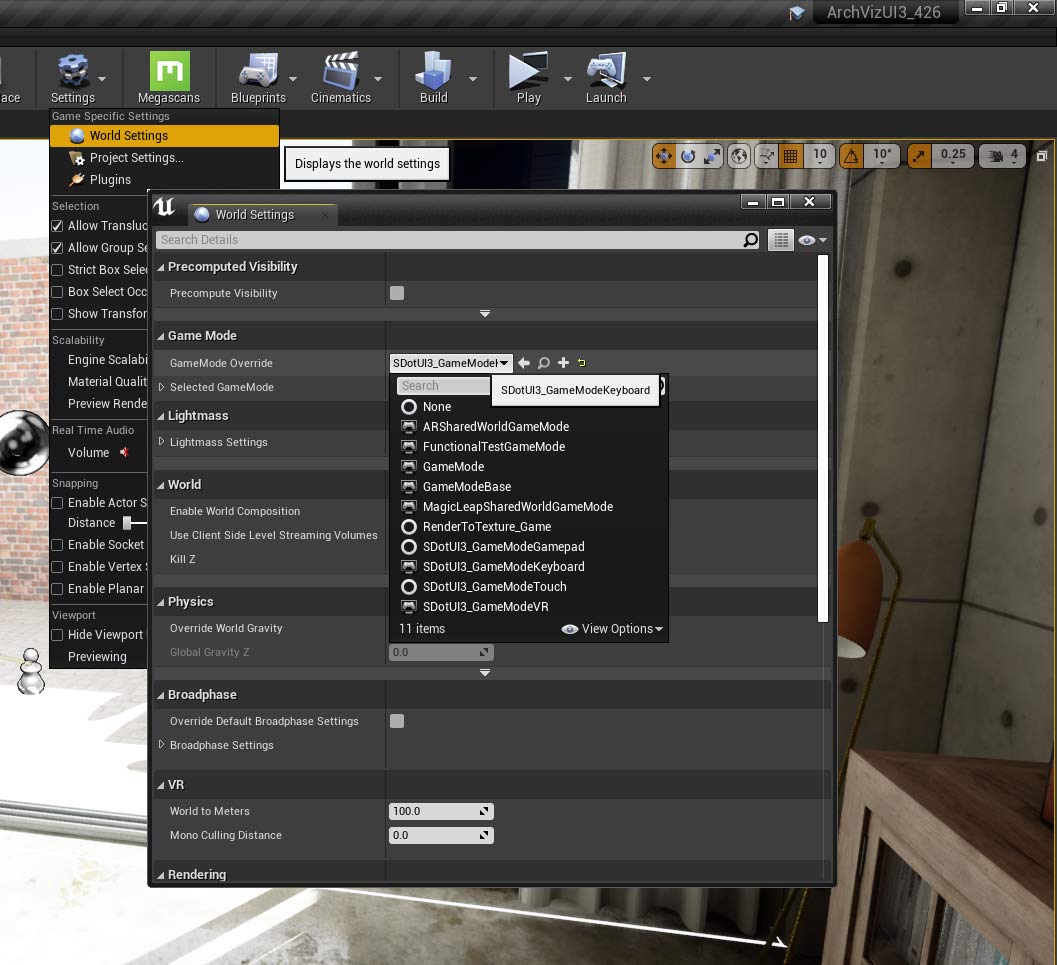Click the World Settings vertical scrollbar
The width and height of the screenshot is (1057, 965).
pyautogui.click(x=822, y=439)
